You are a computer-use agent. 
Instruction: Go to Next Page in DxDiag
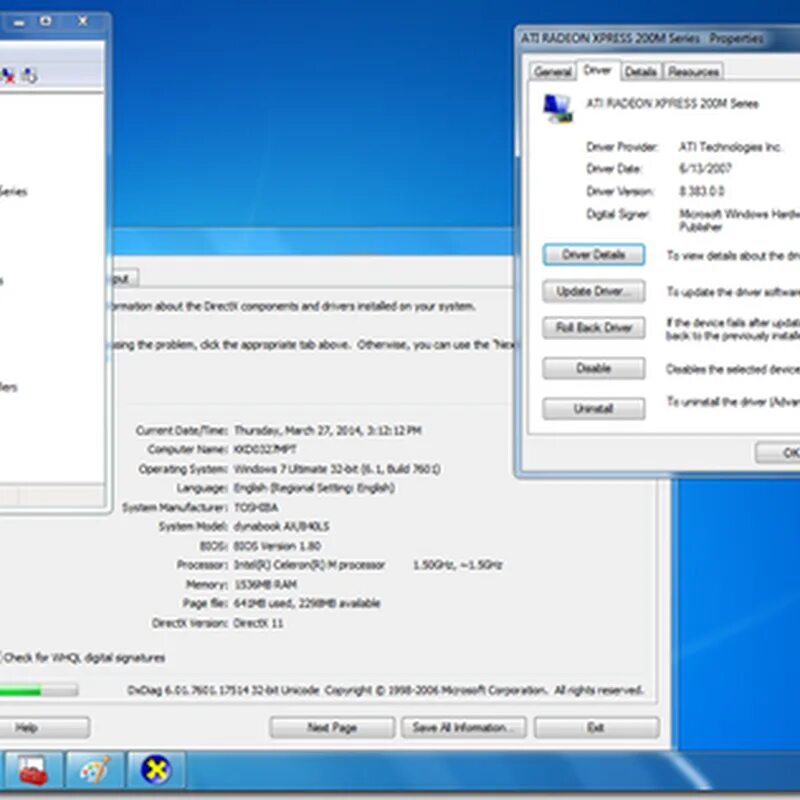332,728
